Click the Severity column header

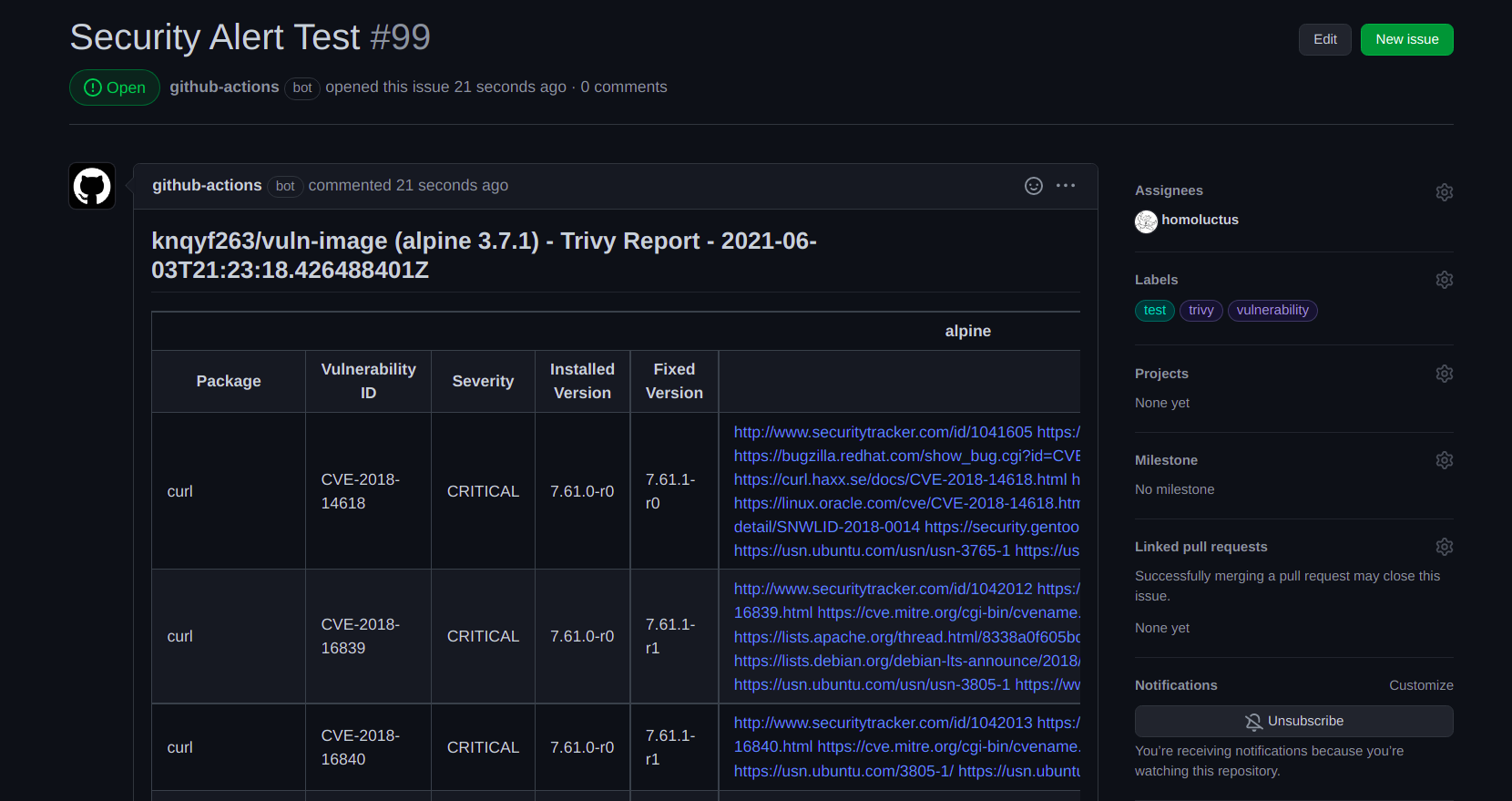483,381
